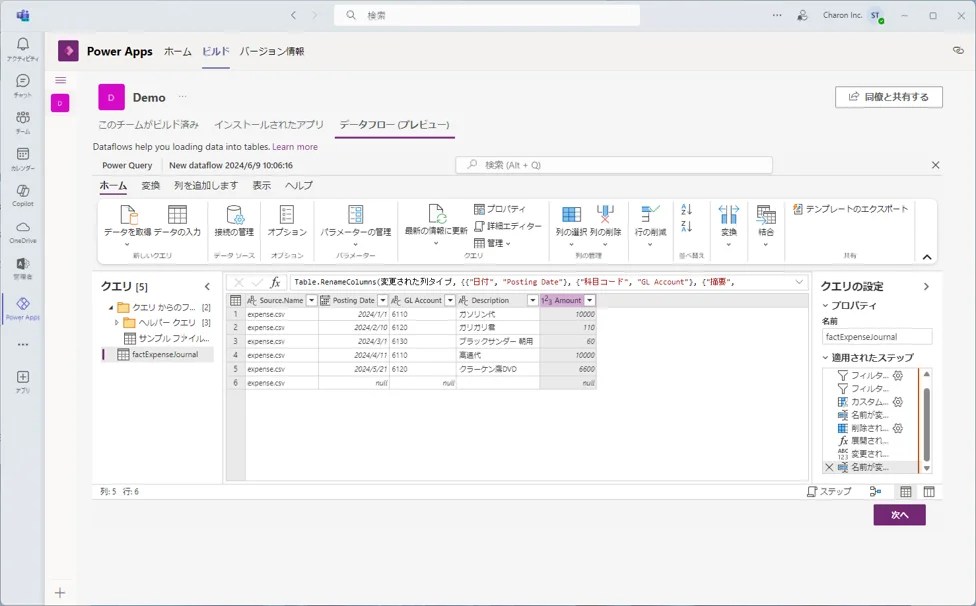Viewport: 976px width, 606px height.
Task: Toggle the step script view (ステップ) button
Action: click(x=828, y=492)
